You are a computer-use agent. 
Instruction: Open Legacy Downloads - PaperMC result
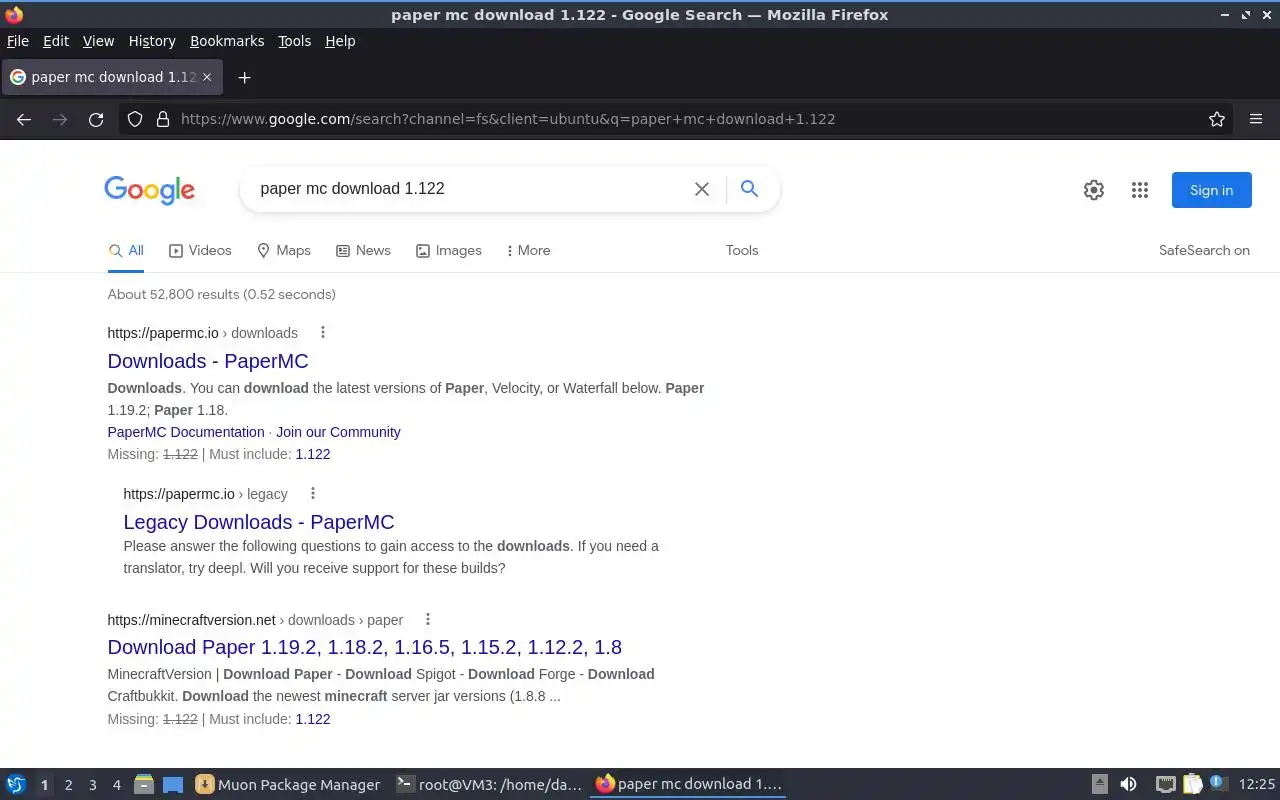[x=259, y=522]
